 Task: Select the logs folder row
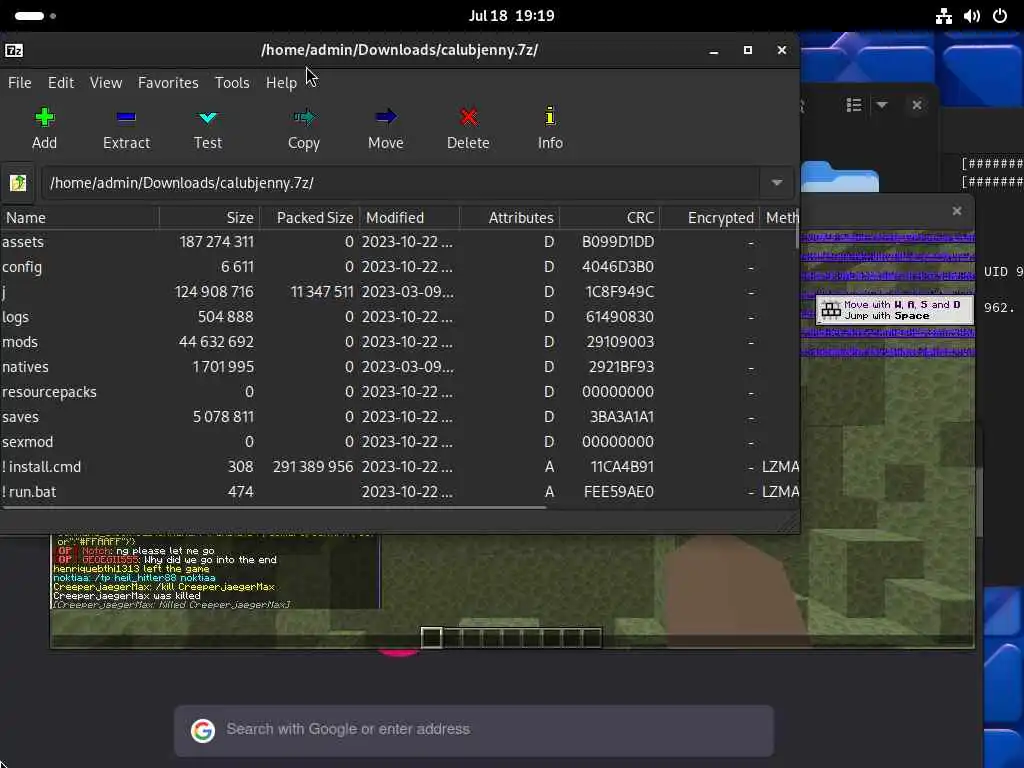point(400,317)
